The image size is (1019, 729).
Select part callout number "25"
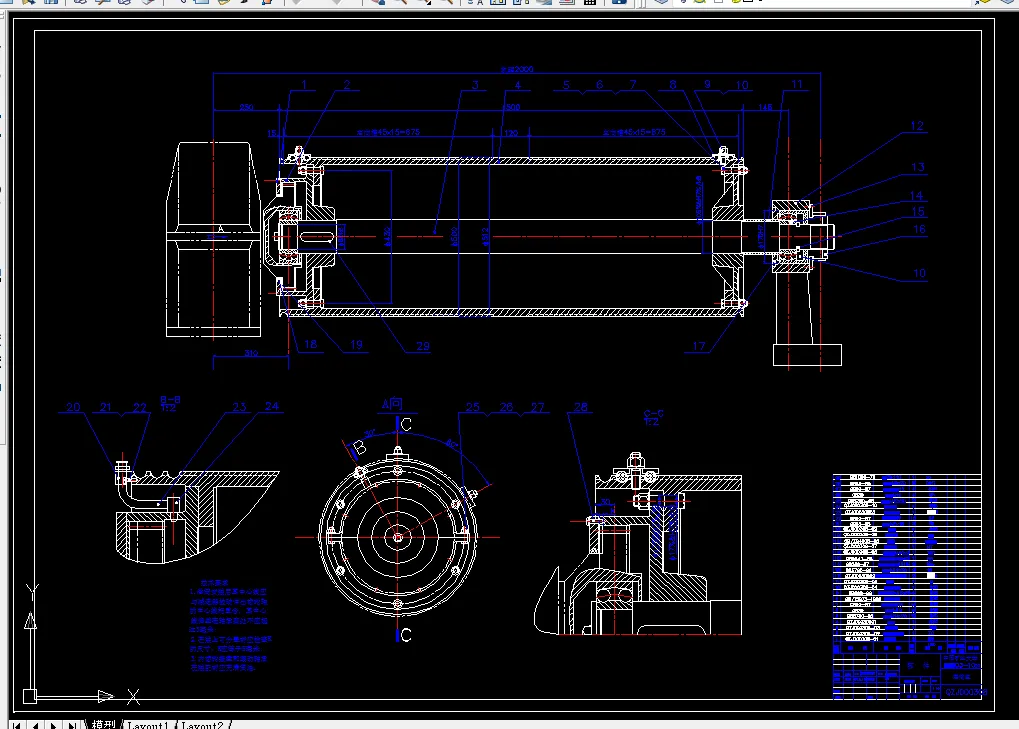pos(472,407)
